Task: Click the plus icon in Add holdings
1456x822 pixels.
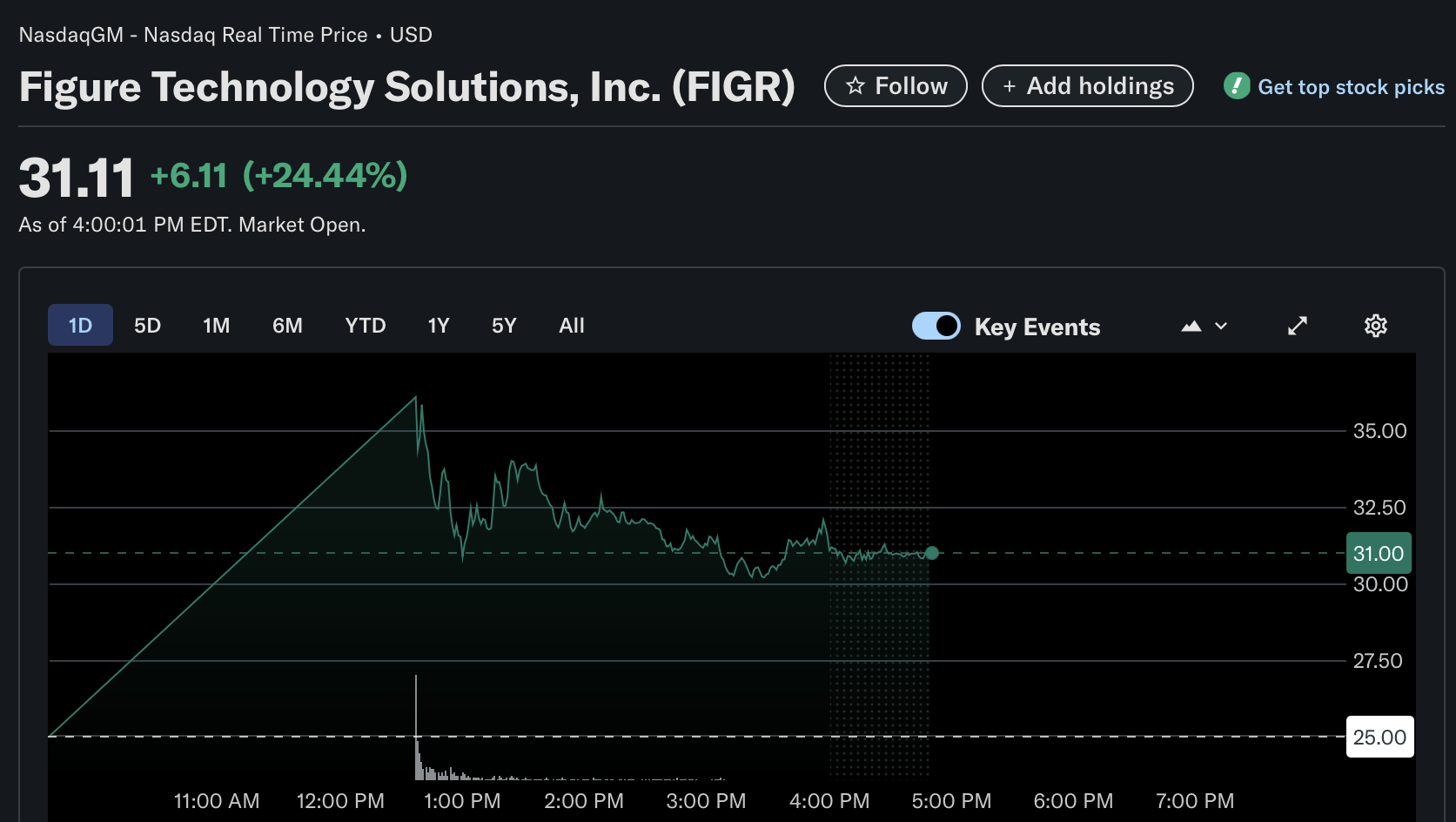Action: [x=1010, y=86]
